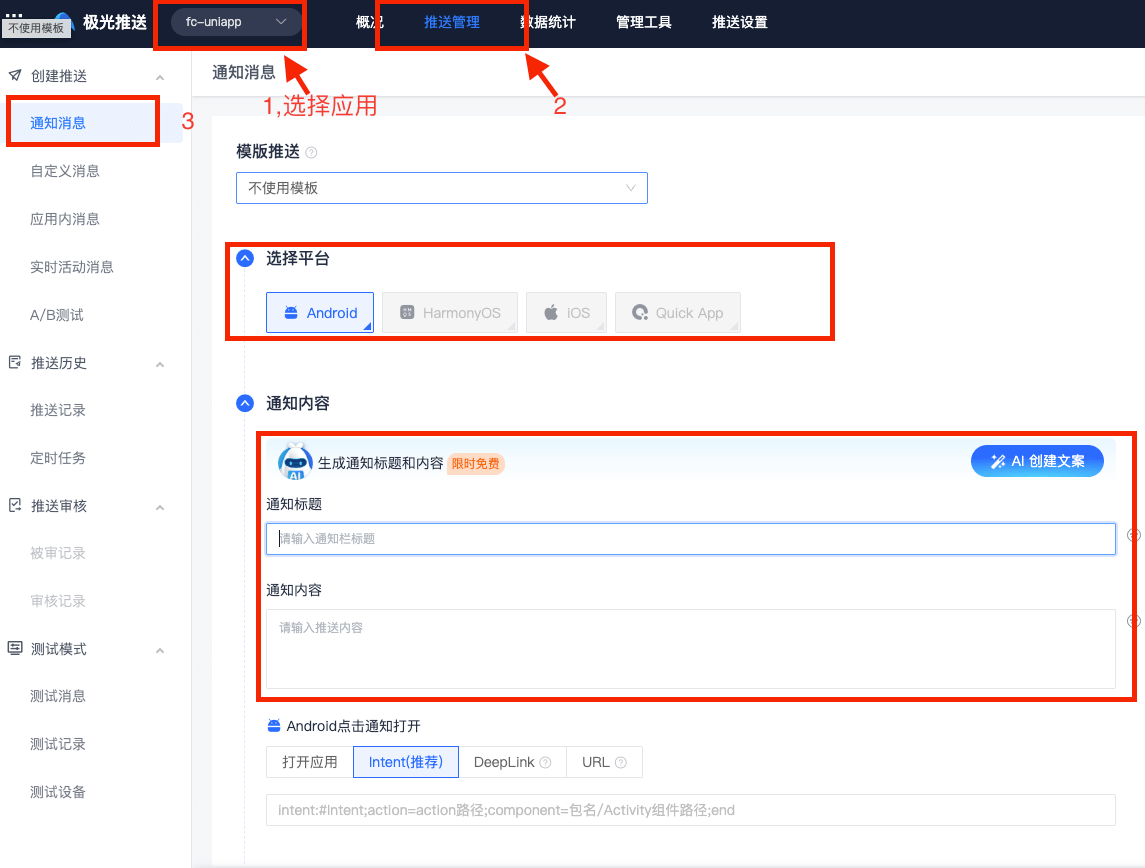
Task: Click the 测试模式 sidebar icon
Action: pyautogui.click(x=15, y=649)
